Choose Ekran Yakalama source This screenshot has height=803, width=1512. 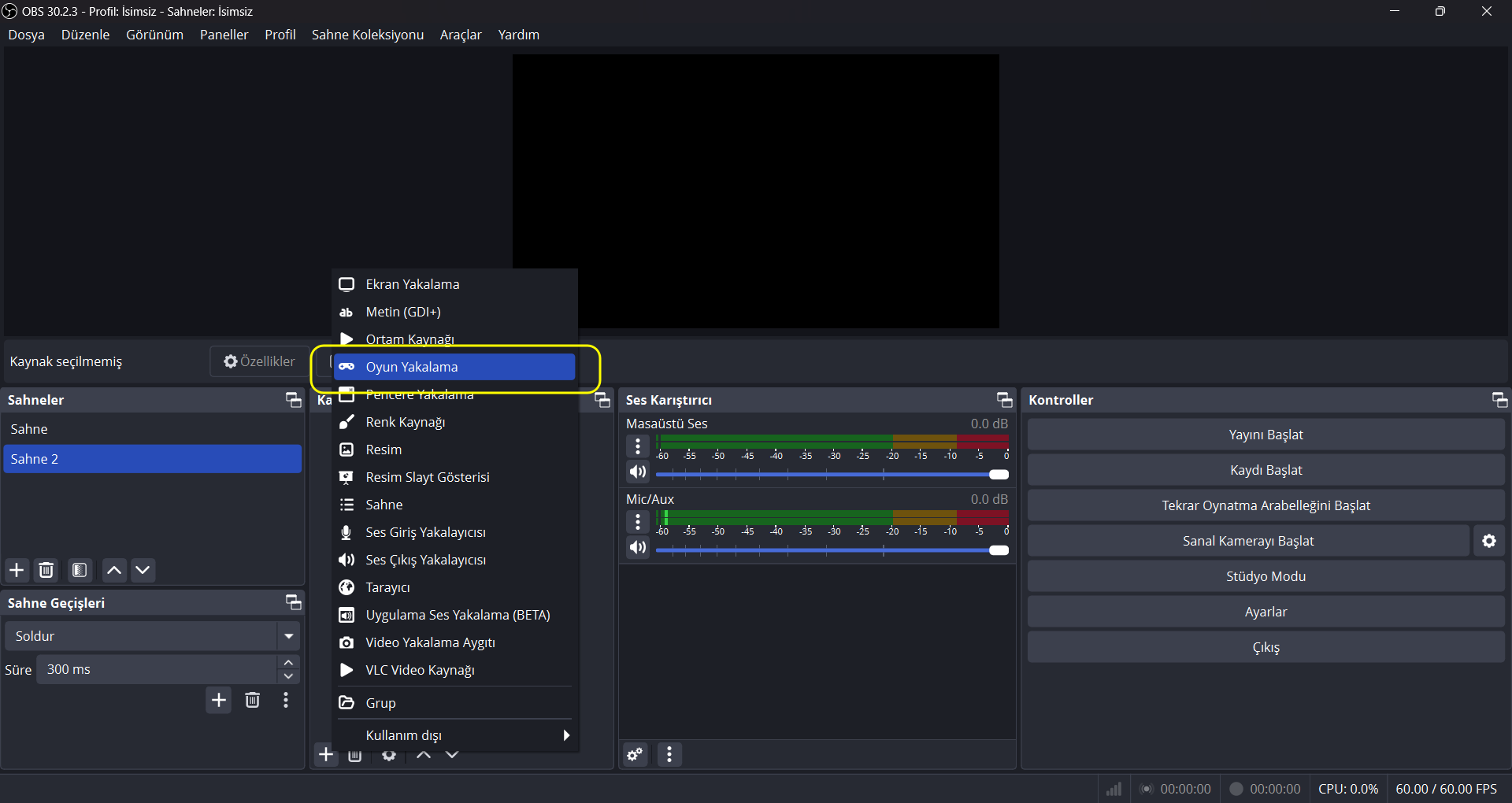pos(455,284)
